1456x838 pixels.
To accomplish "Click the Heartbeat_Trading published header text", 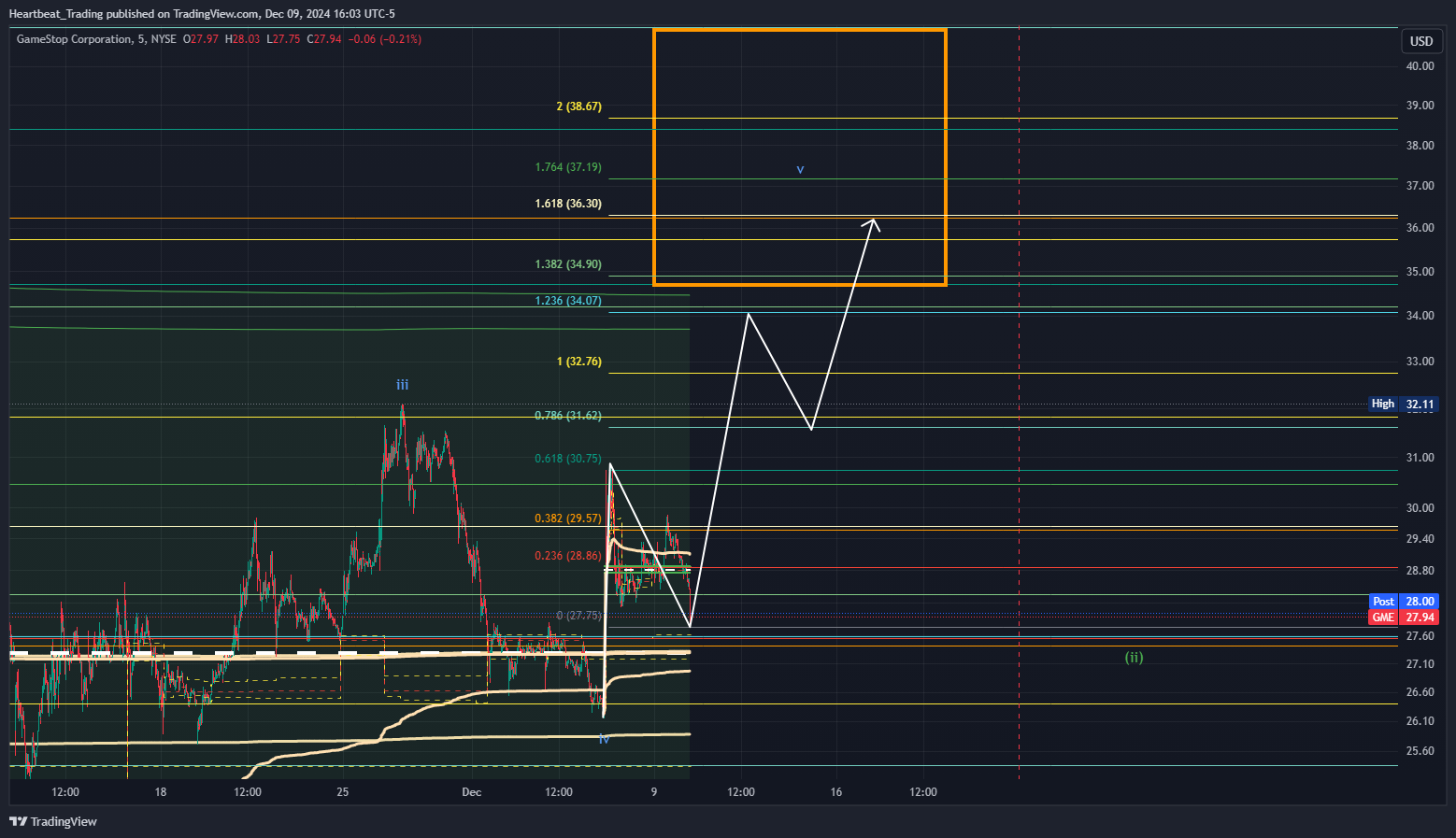I will pyautogui.click(x=202, y=14).
